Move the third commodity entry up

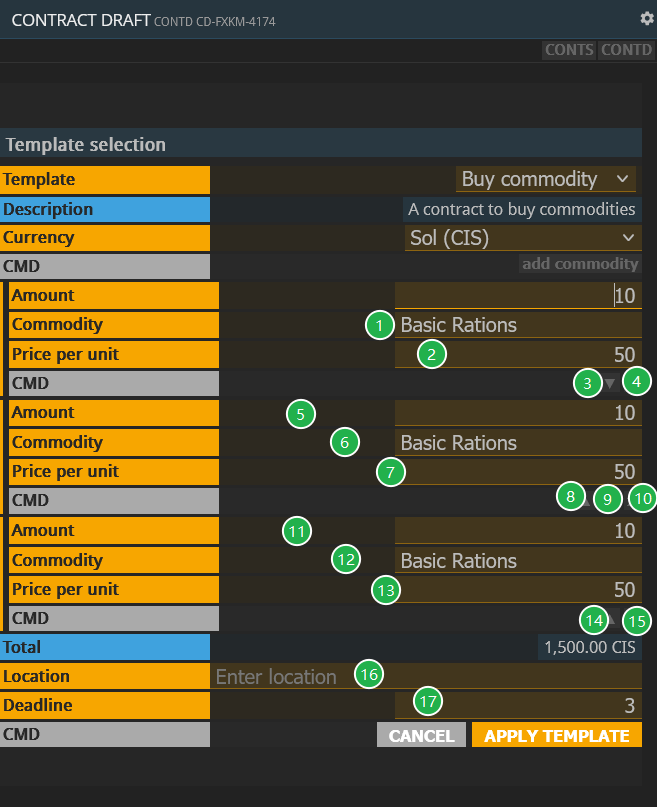click(610, 619)
